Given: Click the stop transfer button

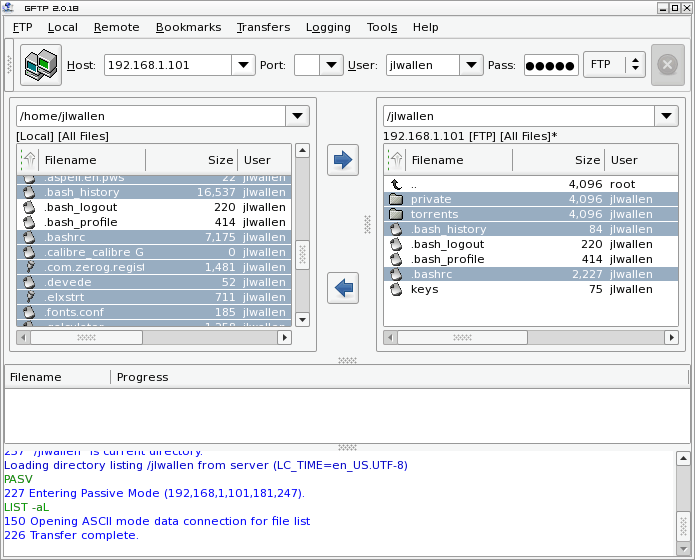Looking at the screenshot, I should pyautogui.click(x=668, y=65).
